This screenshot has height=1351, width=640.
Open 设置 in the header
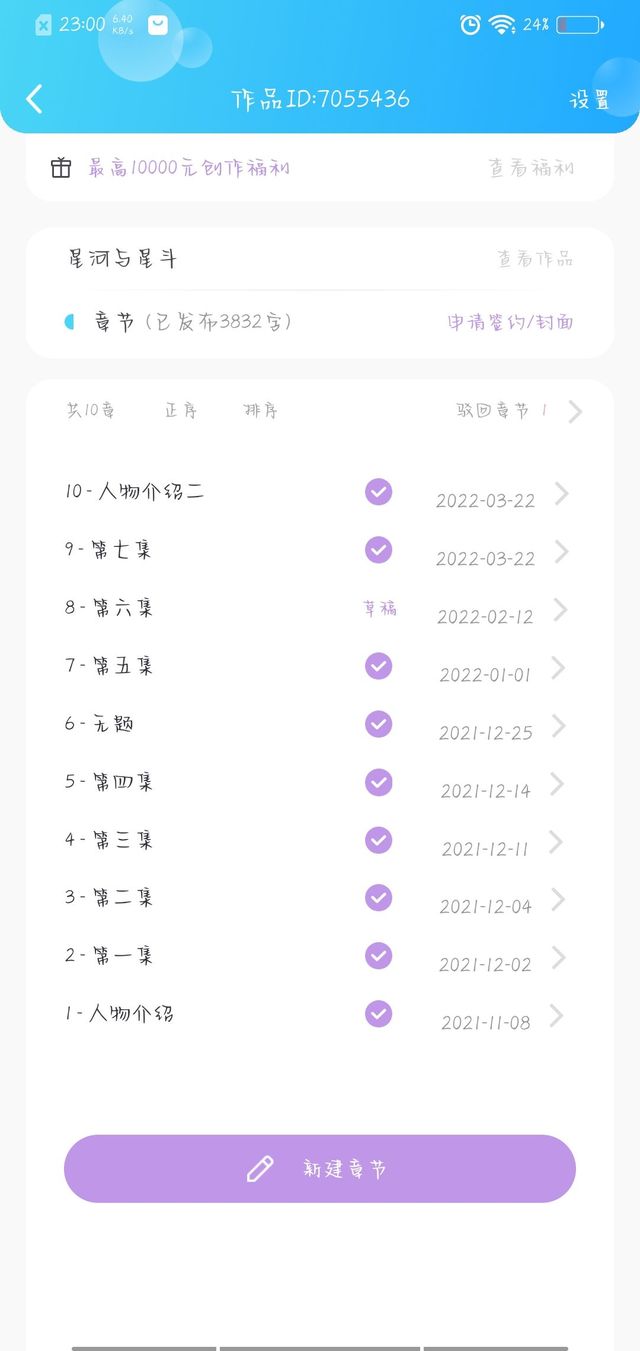[x=590, y=99]
